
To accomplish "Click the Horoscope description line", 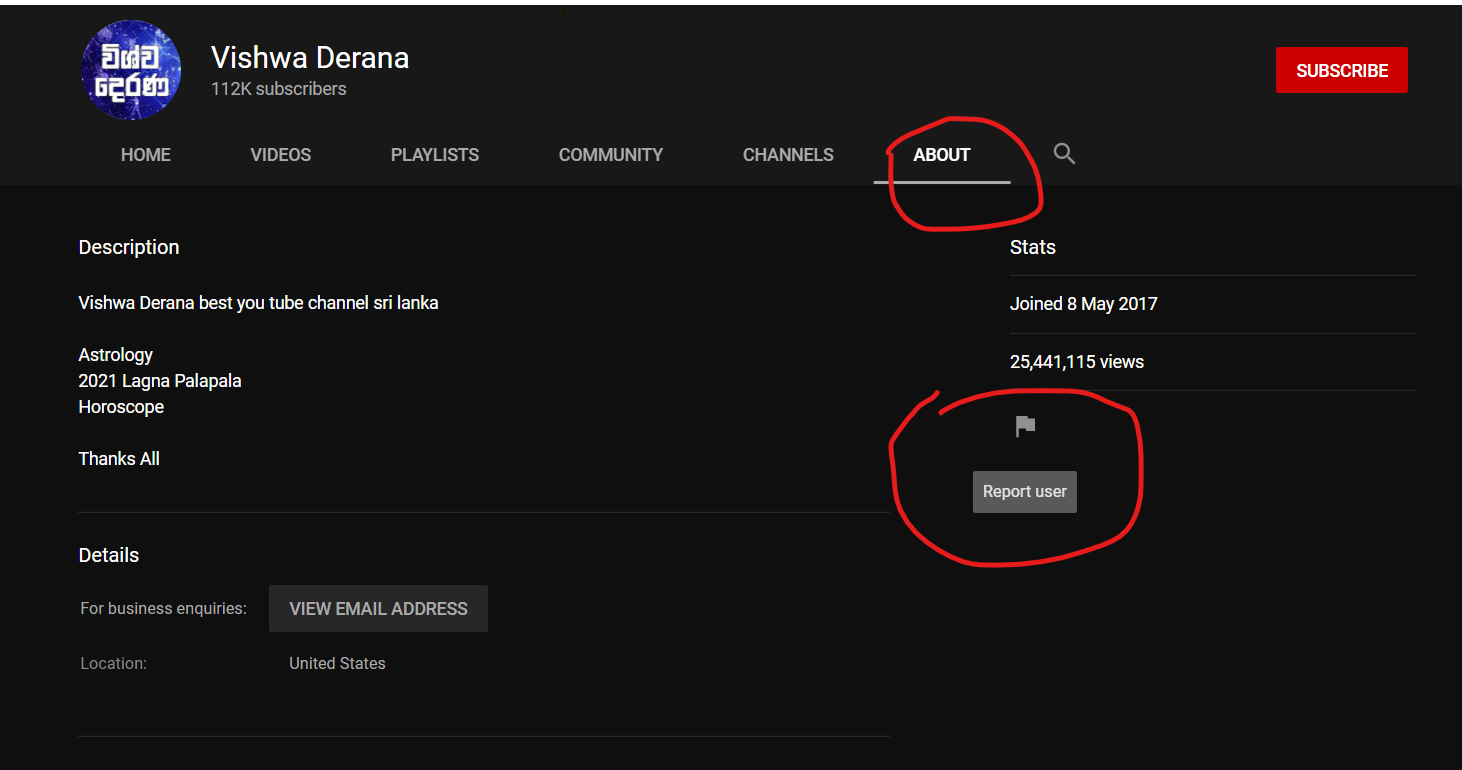I will 121,407.
